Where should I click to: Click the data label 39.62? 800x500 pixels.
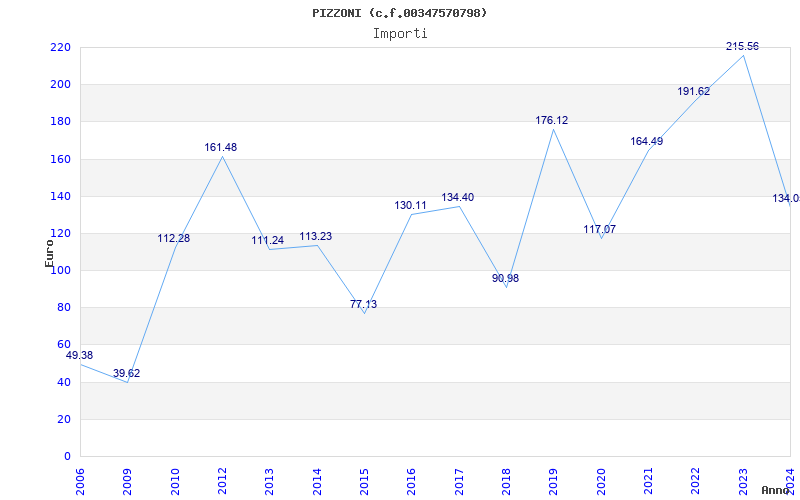[127, 373]
